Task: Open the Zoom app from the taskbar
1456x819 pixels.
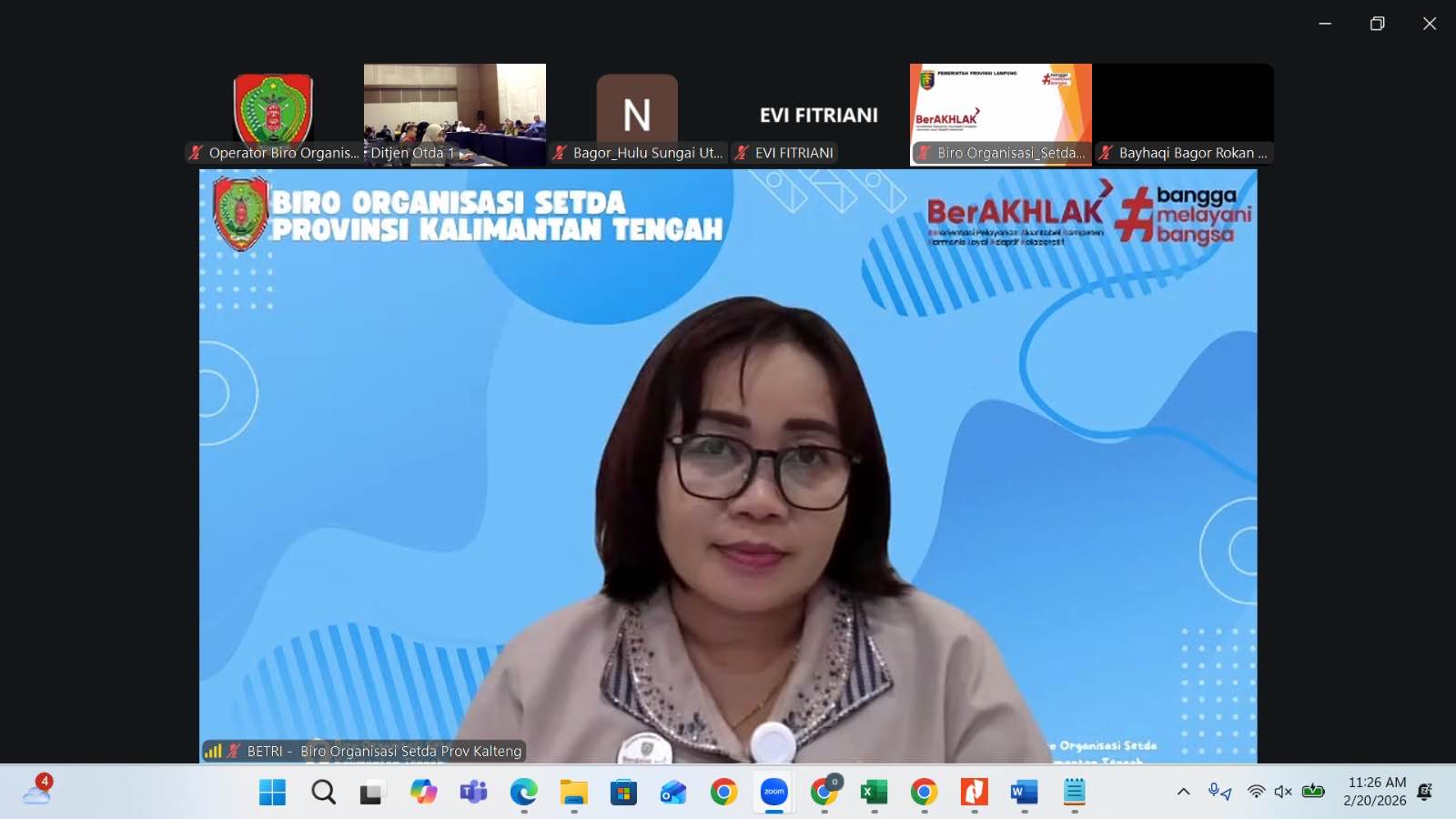Action: coord(772,791)
